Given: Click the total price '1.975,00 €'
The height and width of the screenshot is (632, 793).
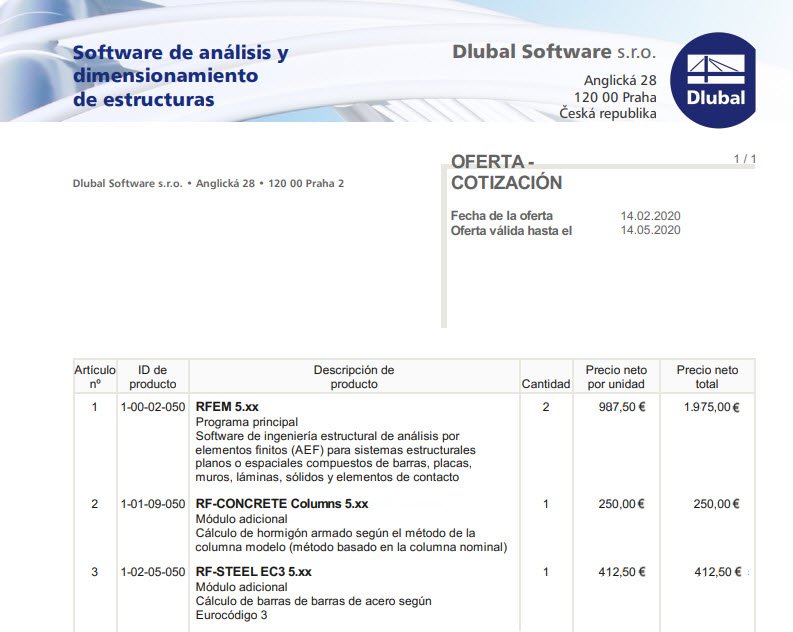Looking at the screenshot, I should 712,408.
